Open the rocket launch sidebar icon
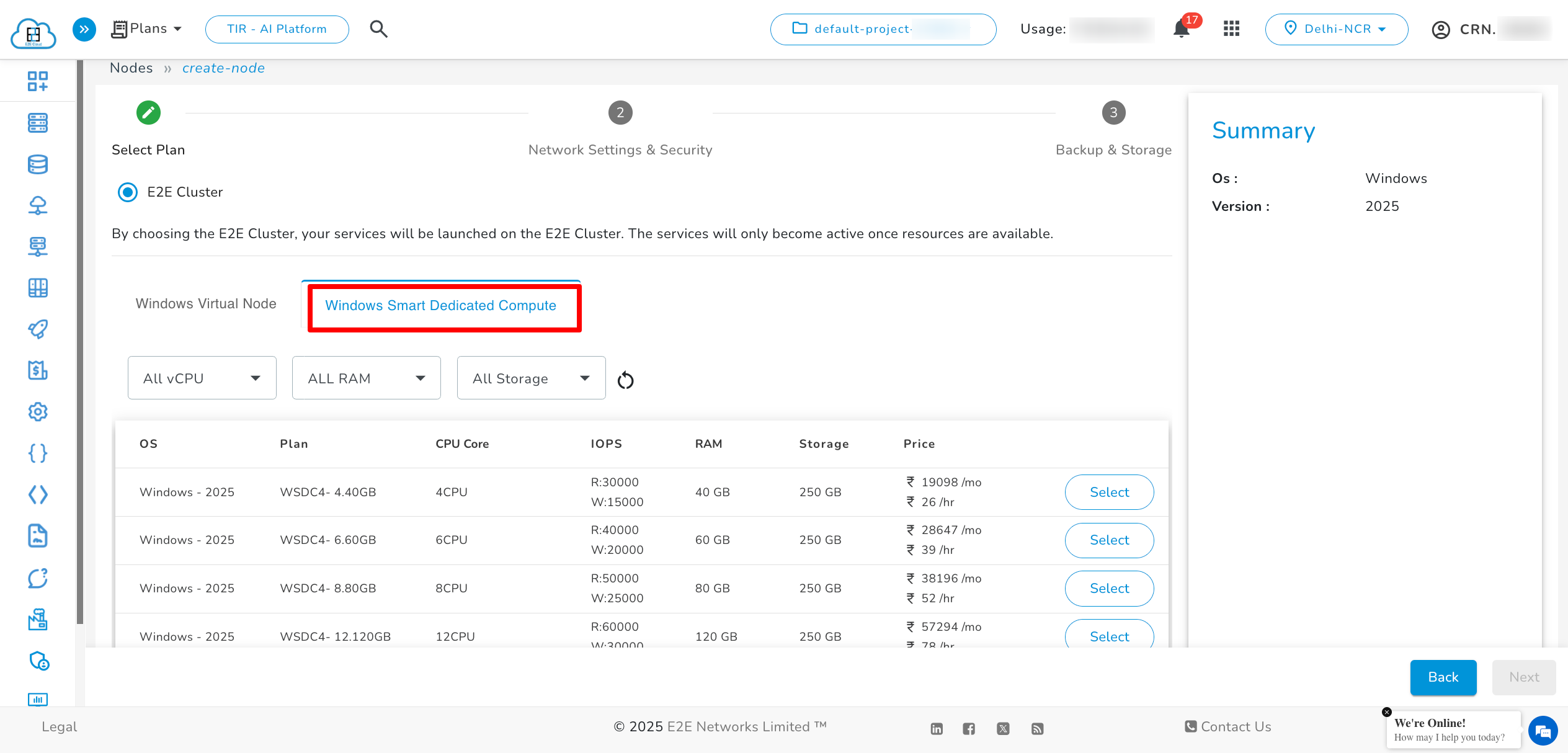Viewport: 1568px width, 753px height. pos(38,329)
